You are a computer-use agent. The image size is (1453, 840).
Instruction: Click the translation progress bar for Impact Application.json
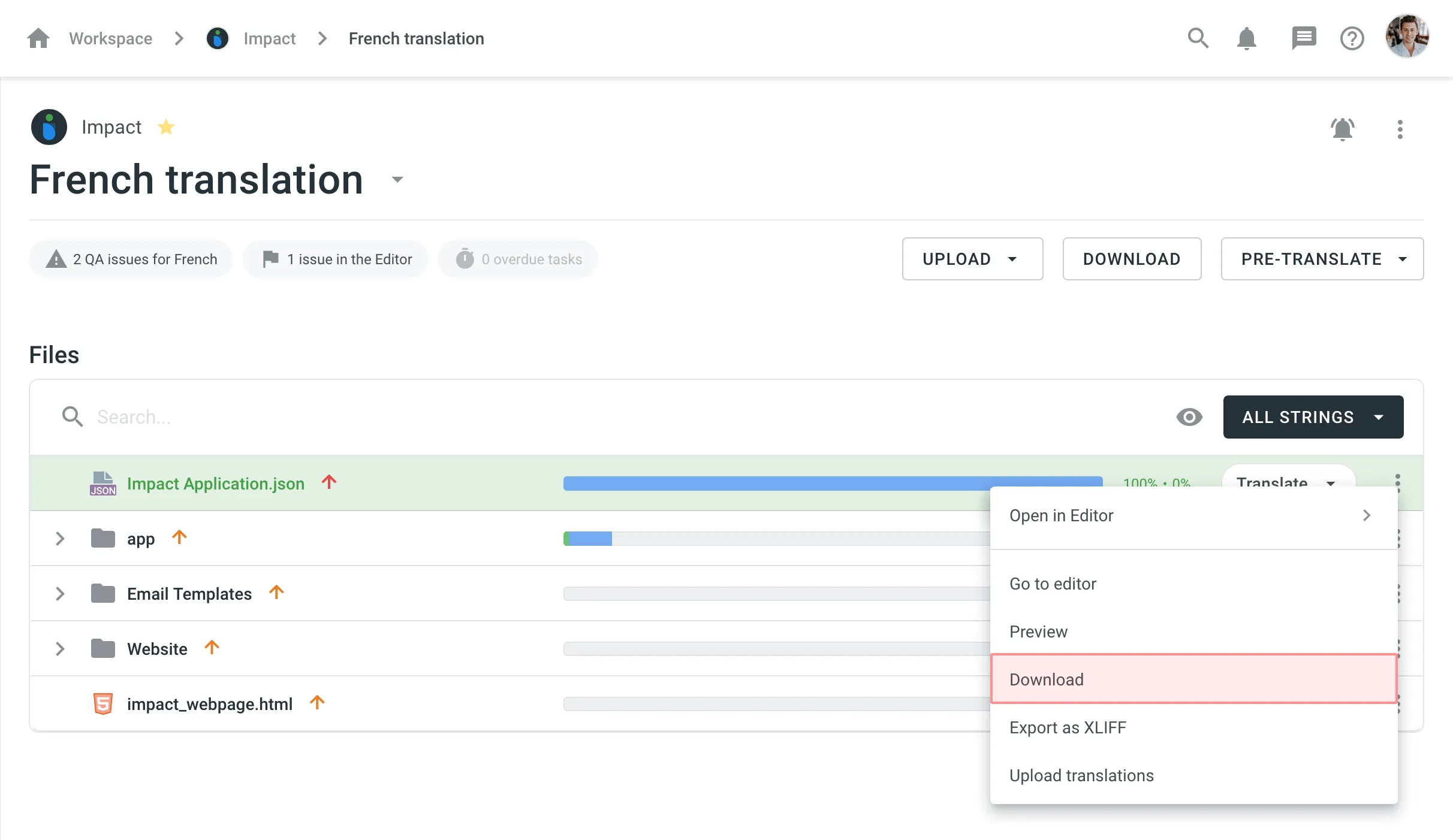[829, 484]
